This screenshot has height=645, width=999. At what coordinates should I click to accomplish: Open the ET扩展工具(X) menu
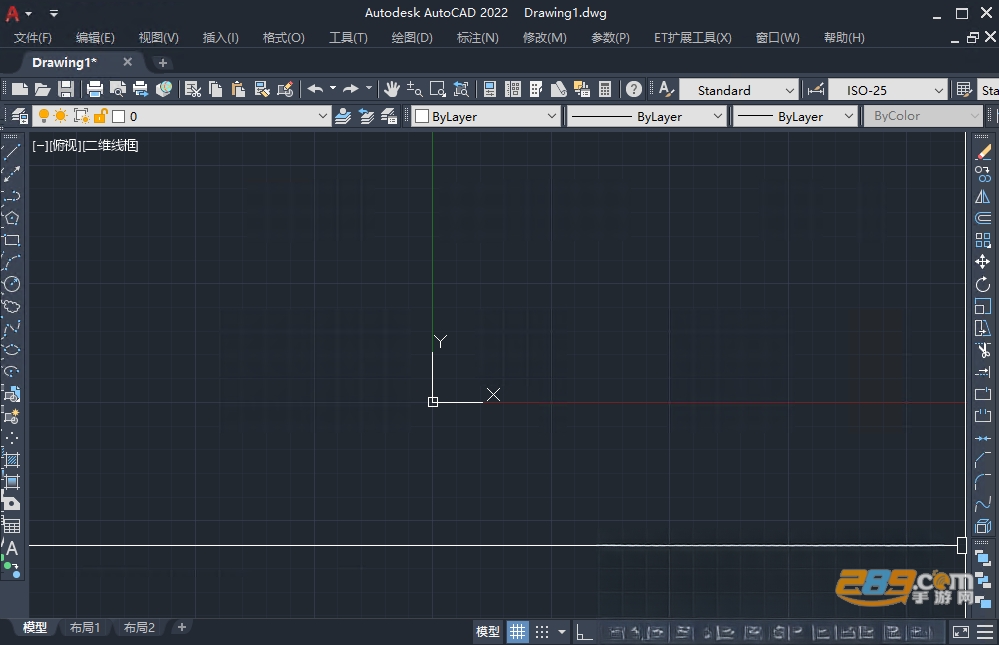pos(693,38)
